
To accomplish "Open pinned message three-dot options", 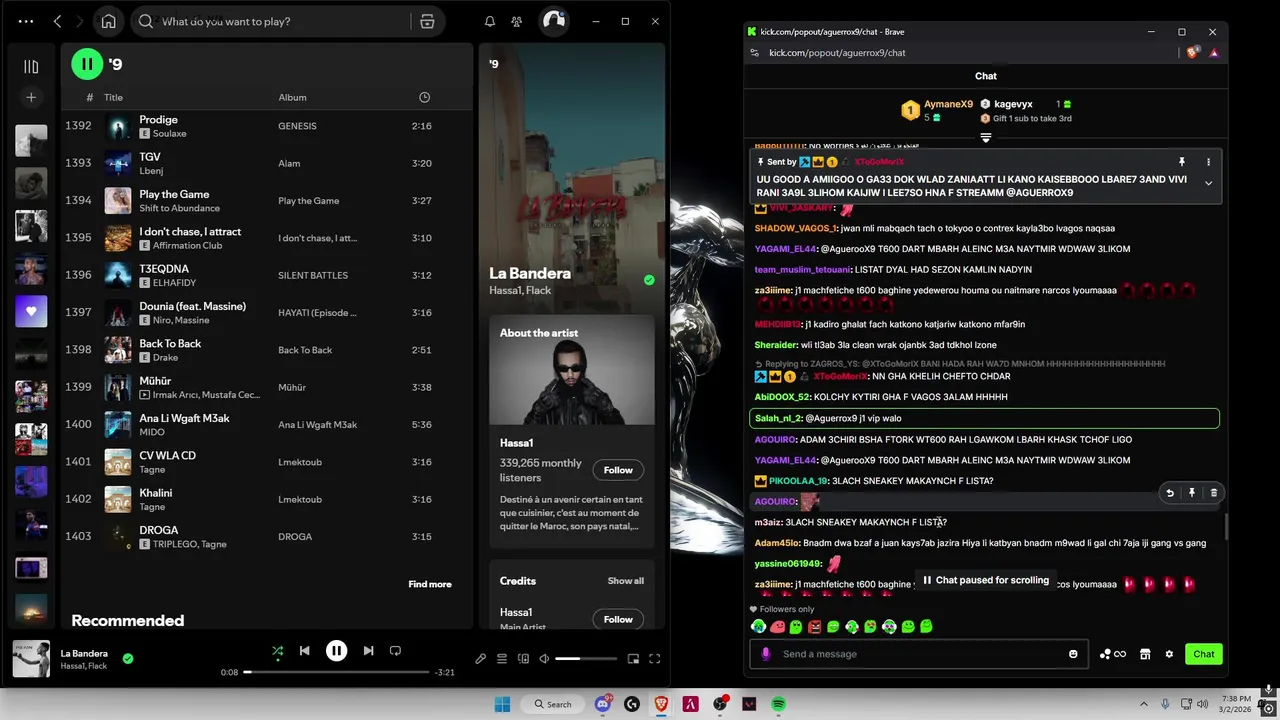I will coord(1208,162).
